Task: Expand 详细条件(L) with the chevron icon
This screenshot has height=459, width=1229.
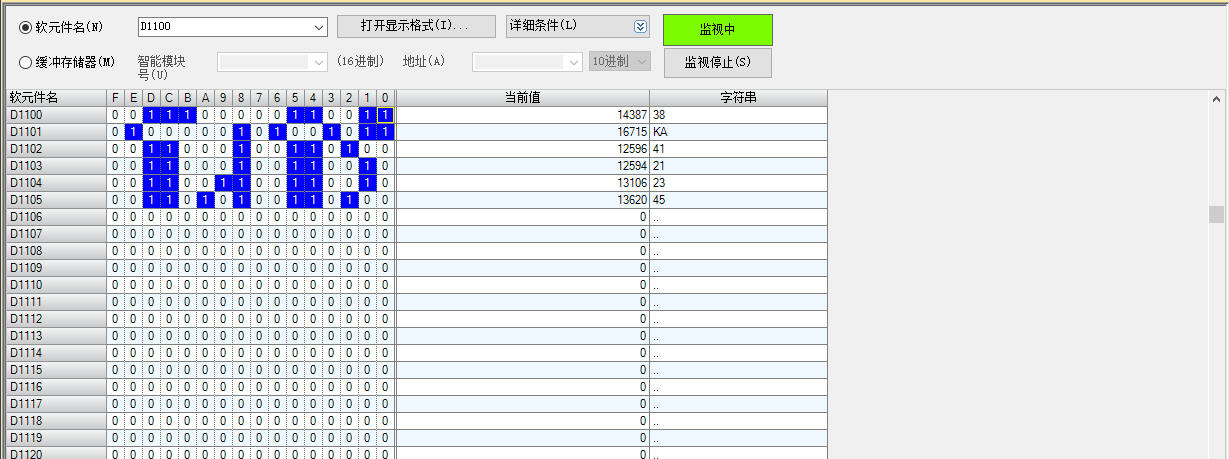Action: (x=640, y=27)
